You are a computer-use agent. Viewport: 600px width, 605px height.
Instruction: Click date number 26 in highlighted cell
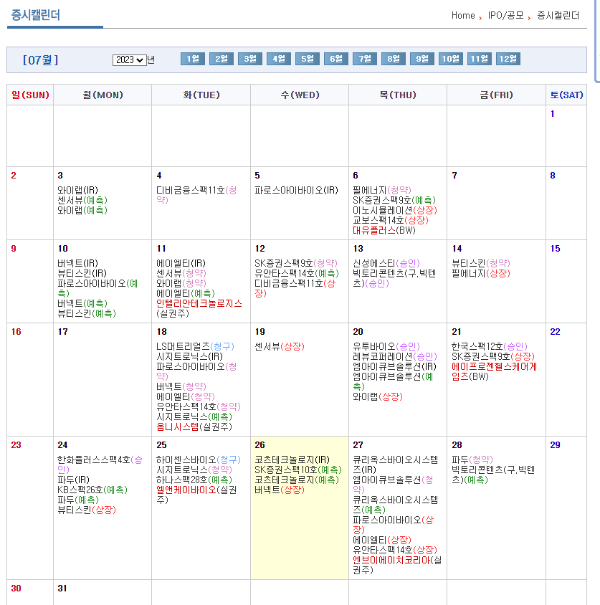tap(260, 444)
